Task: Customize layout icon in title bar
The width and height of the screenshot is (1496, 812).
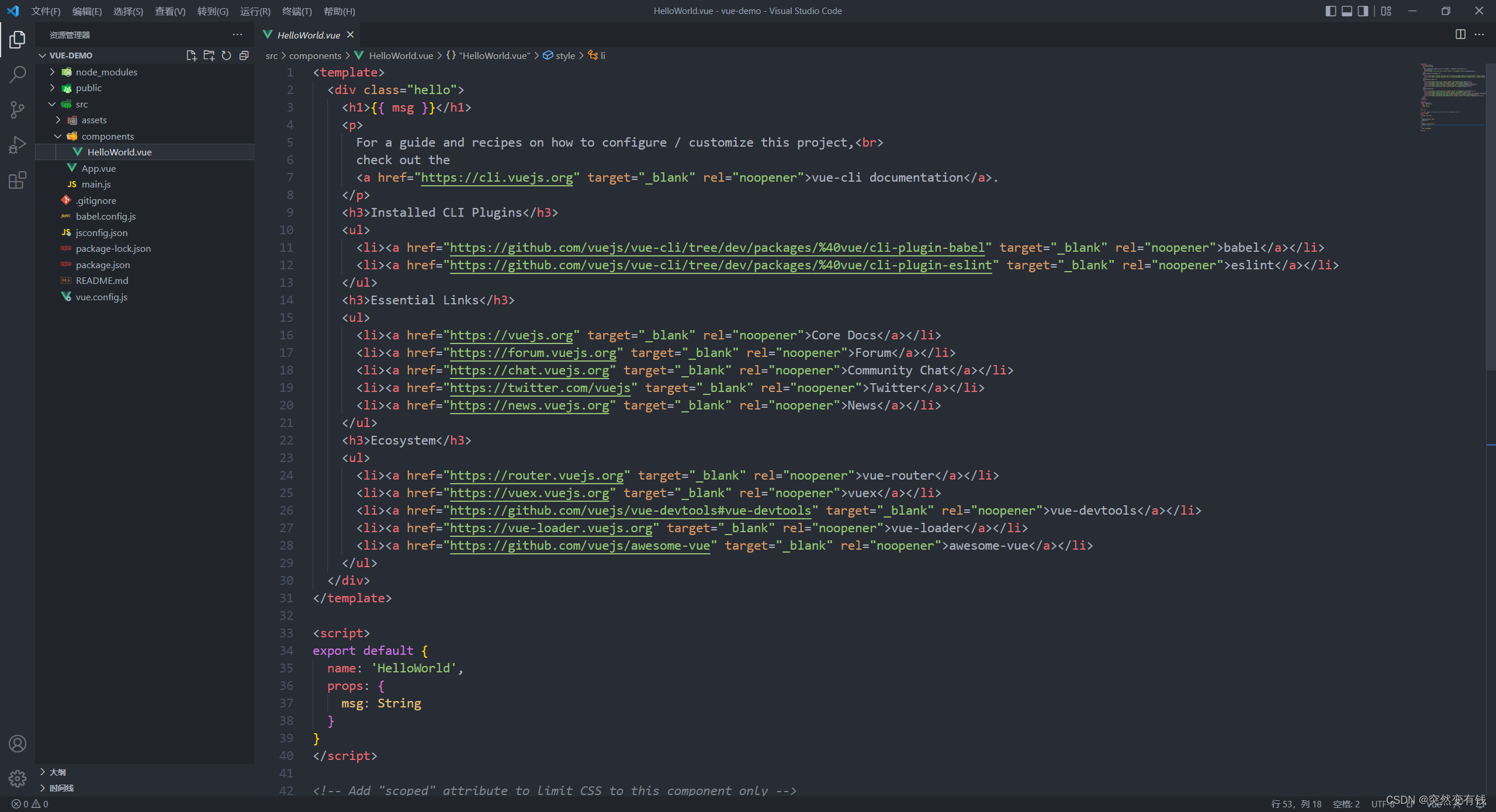Action: tap(1386, 11)
